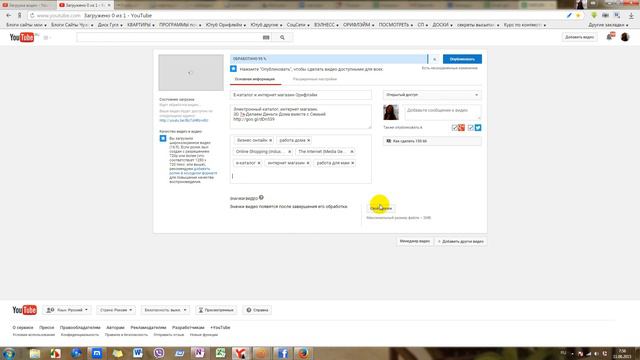Click the 'Справка' footer button
This screenshot has width=640, height=360.
(258, 310)
